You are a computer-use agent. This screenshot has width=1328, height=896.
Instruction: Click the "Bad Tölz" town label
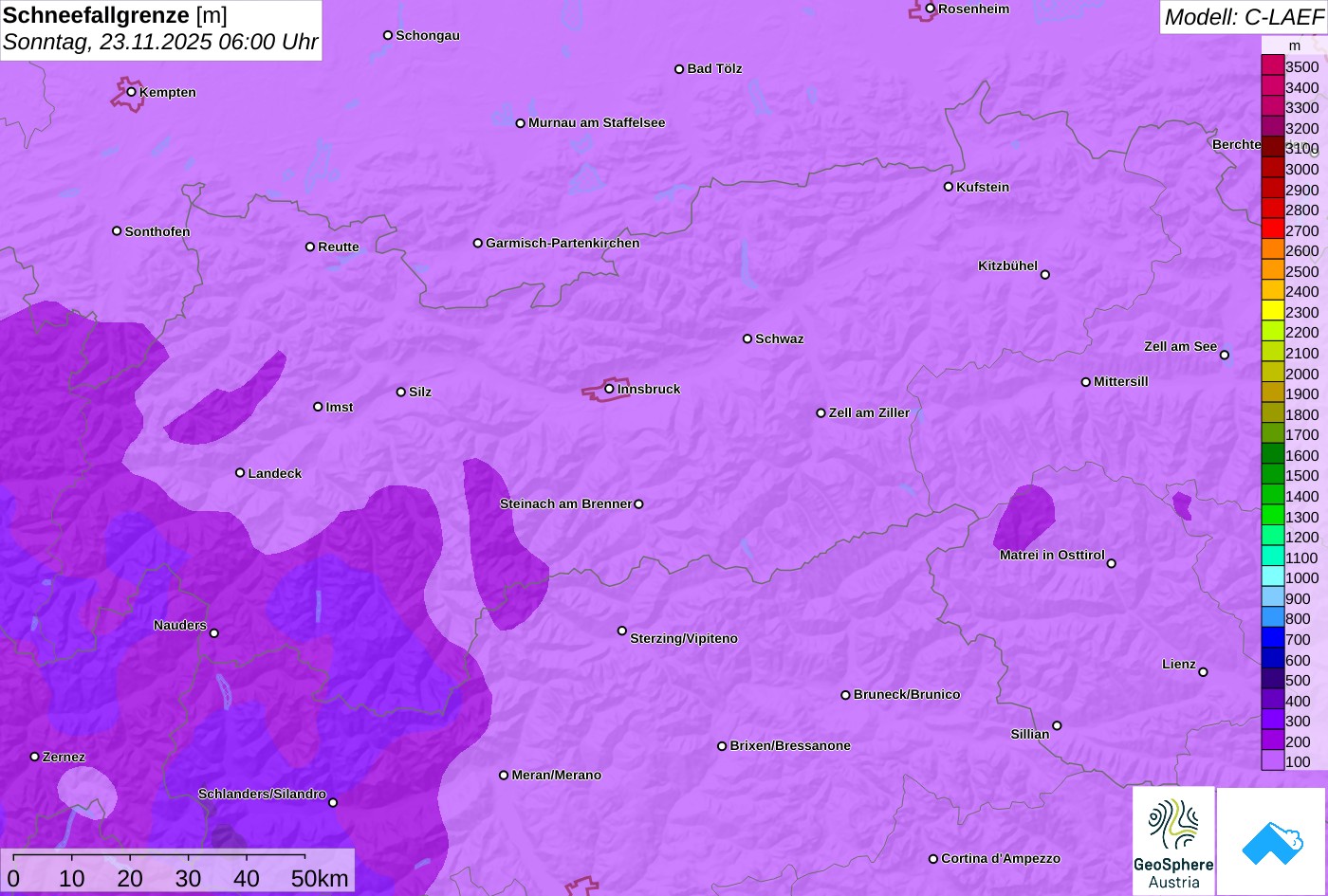(714, 69)
